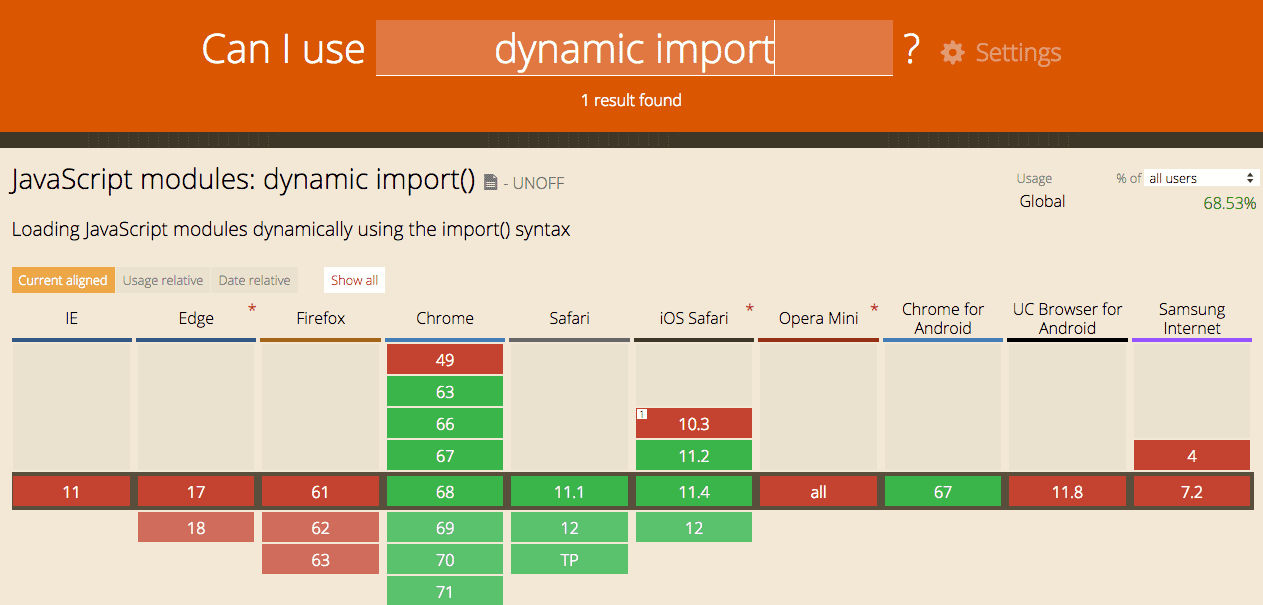
Task: Select the Safari TP support cell
Action: (569, 559)
